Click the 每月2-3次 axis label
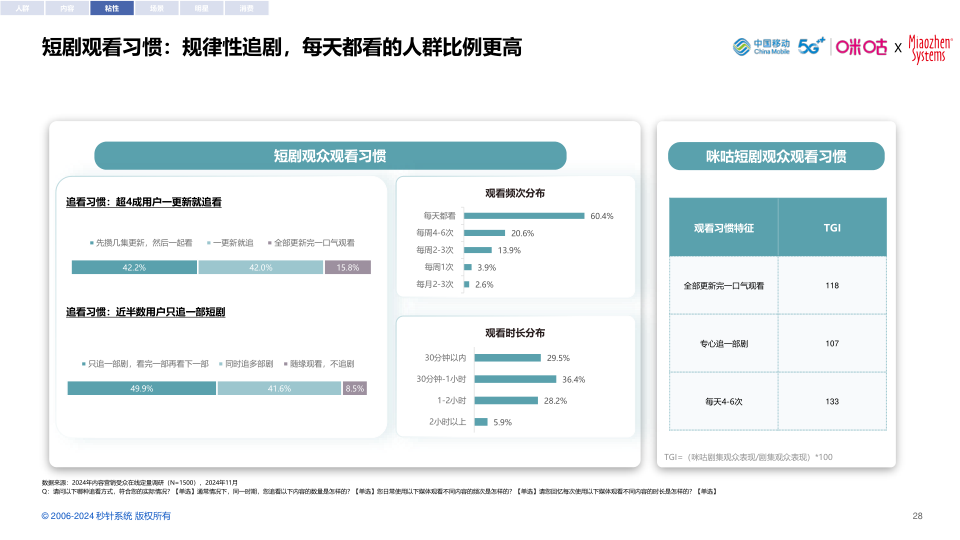 point(435,284)
